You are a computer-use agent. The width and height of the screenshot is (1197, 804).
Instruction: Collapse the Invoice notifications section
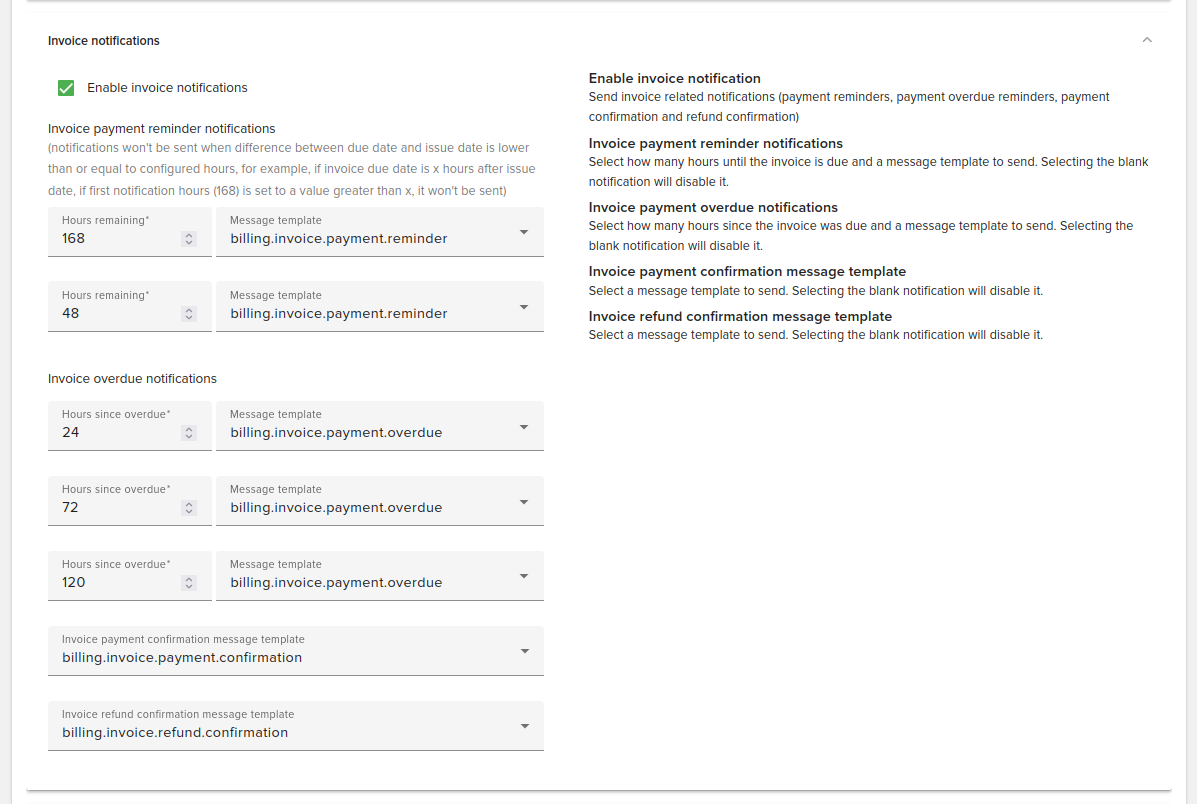[x=1147, y=40]
